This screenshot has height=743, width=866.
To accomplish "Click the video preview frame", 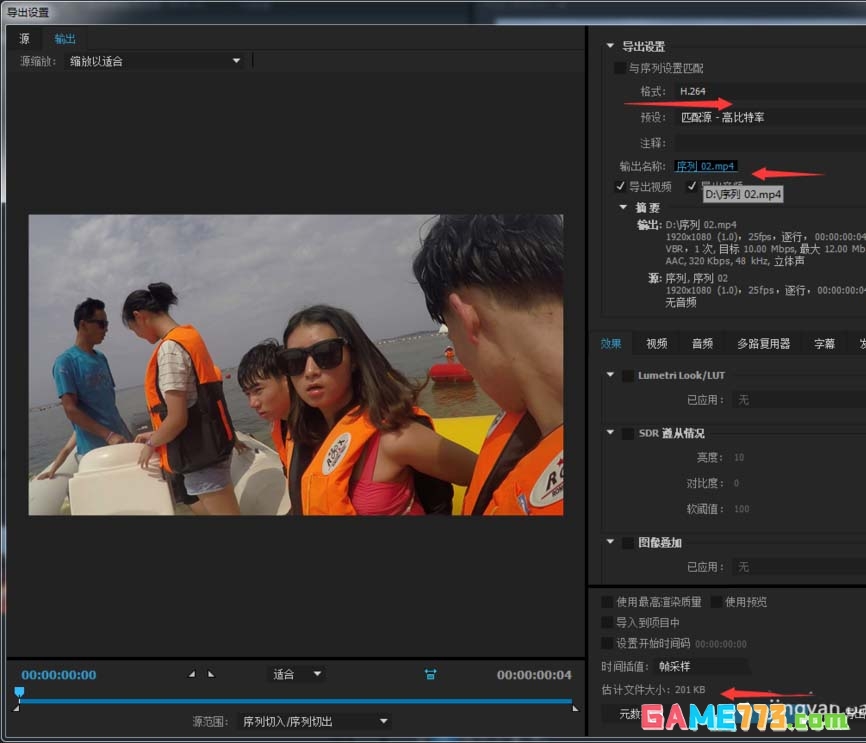I will coord(296,365).
